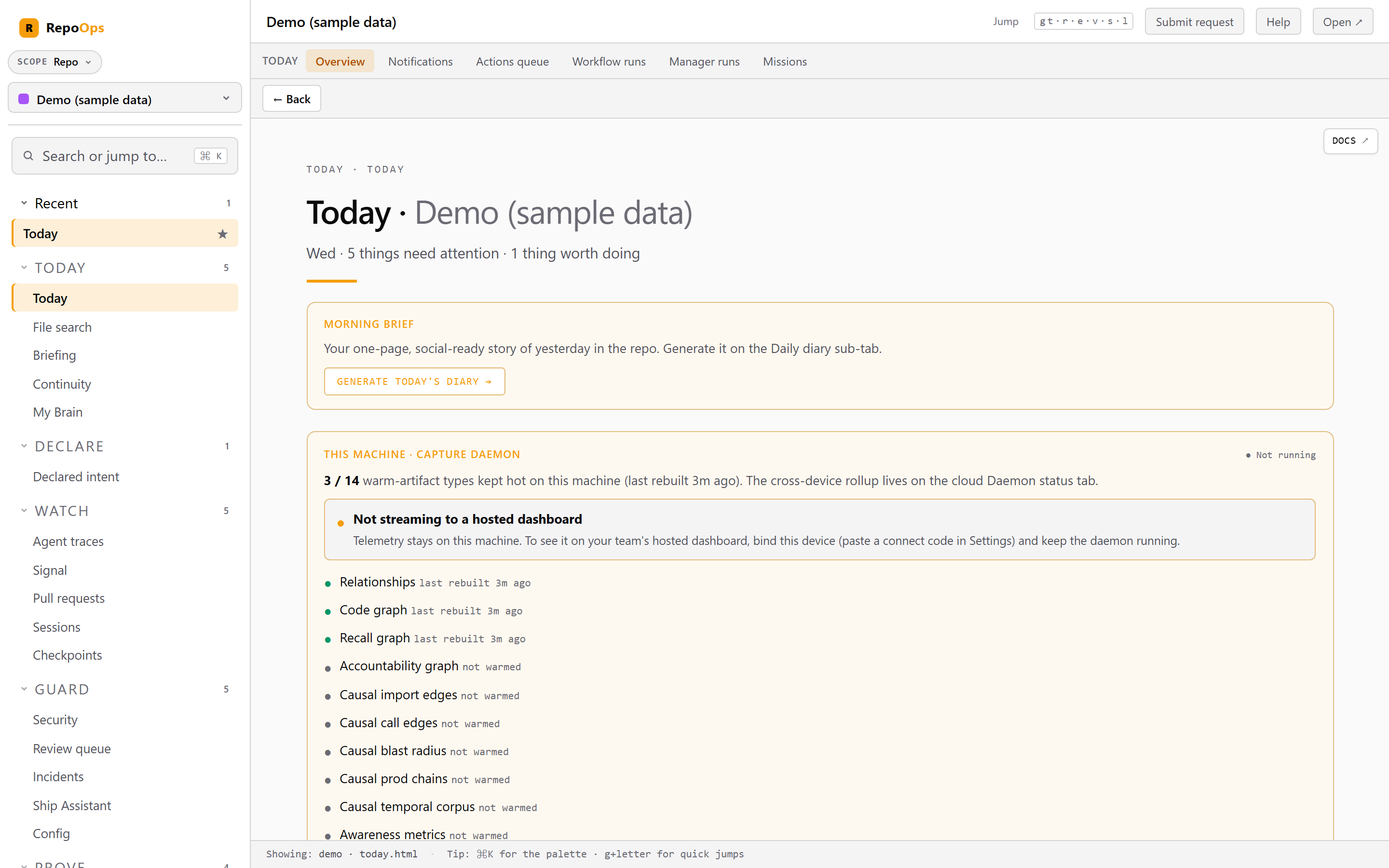The height and width of the screenshot is (868, 1389).
Task: Open the Actions queue tab
Action: click(x=512, y=61)
